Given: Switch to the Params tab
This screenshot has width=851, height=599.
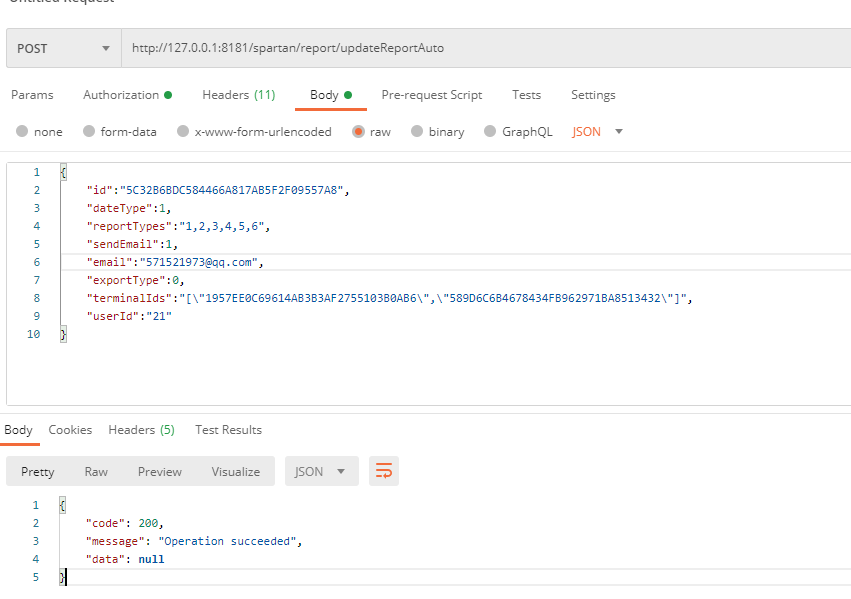Looking at the screenshot, I should click(x=32, y=95).
